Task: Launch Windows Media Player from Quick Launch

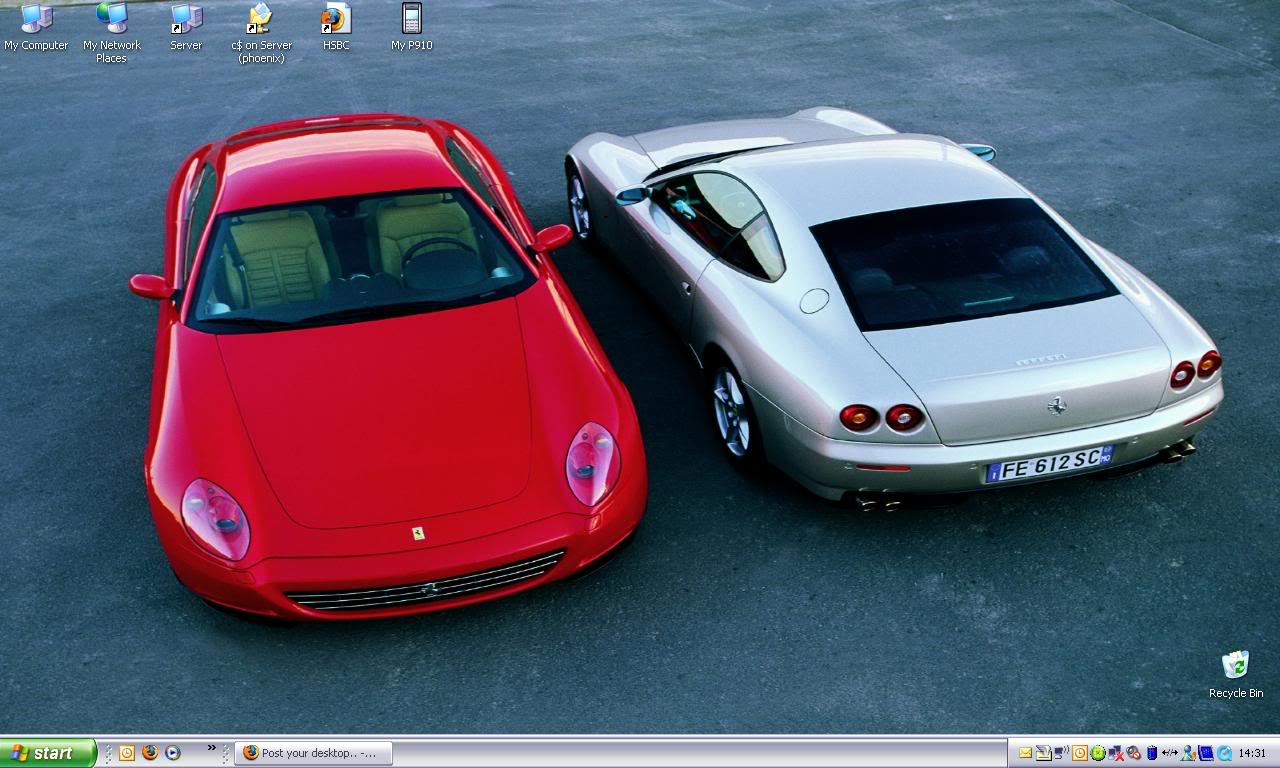Action: point(172,753)
